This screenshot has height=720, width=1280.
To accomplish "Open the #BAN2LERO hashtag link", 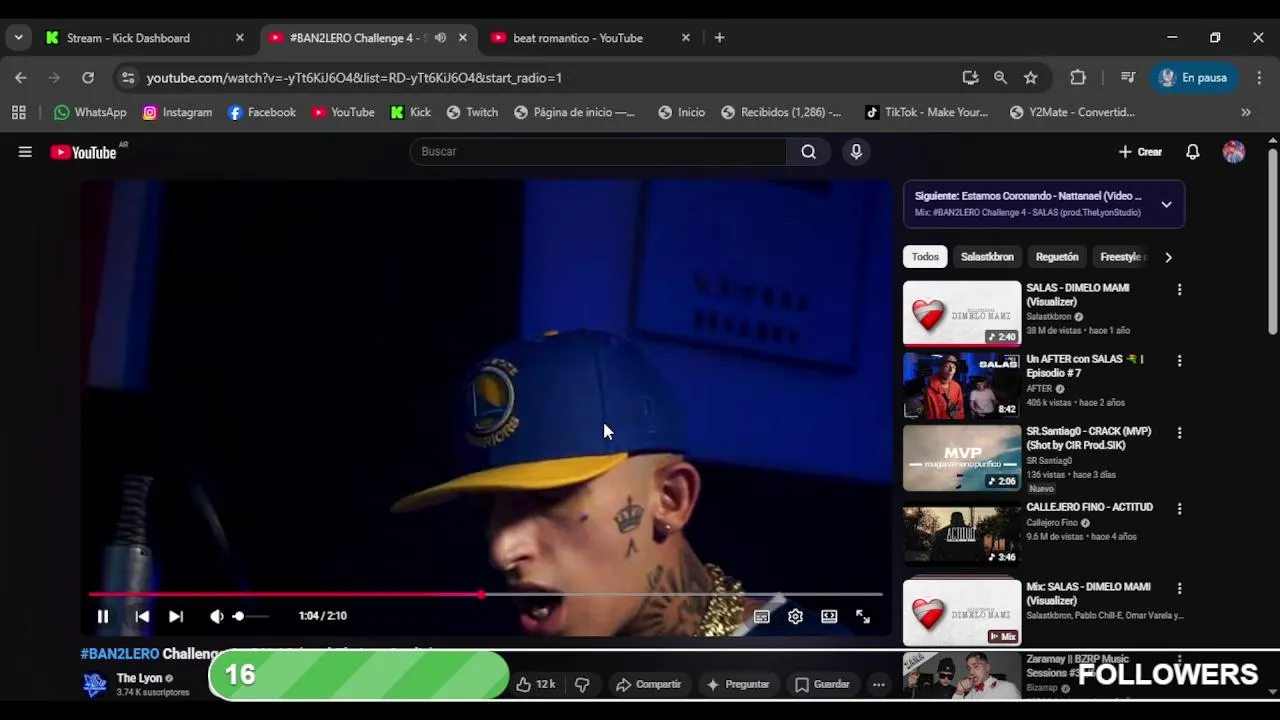I will pos(120,654).
